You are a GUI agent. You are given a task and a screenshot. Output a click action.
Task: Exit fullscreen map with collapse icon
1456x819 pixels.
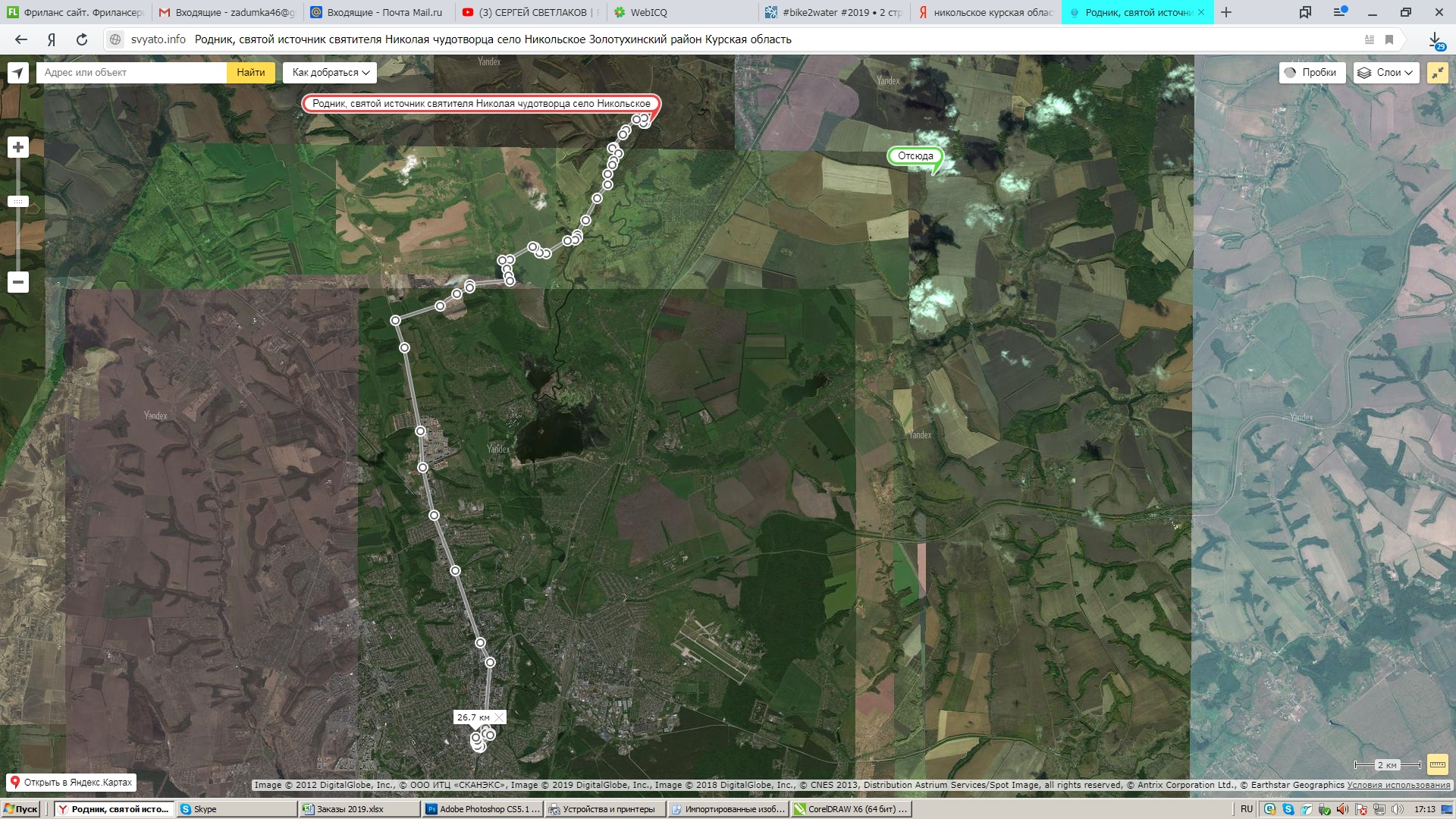(x=1437, y=73)
